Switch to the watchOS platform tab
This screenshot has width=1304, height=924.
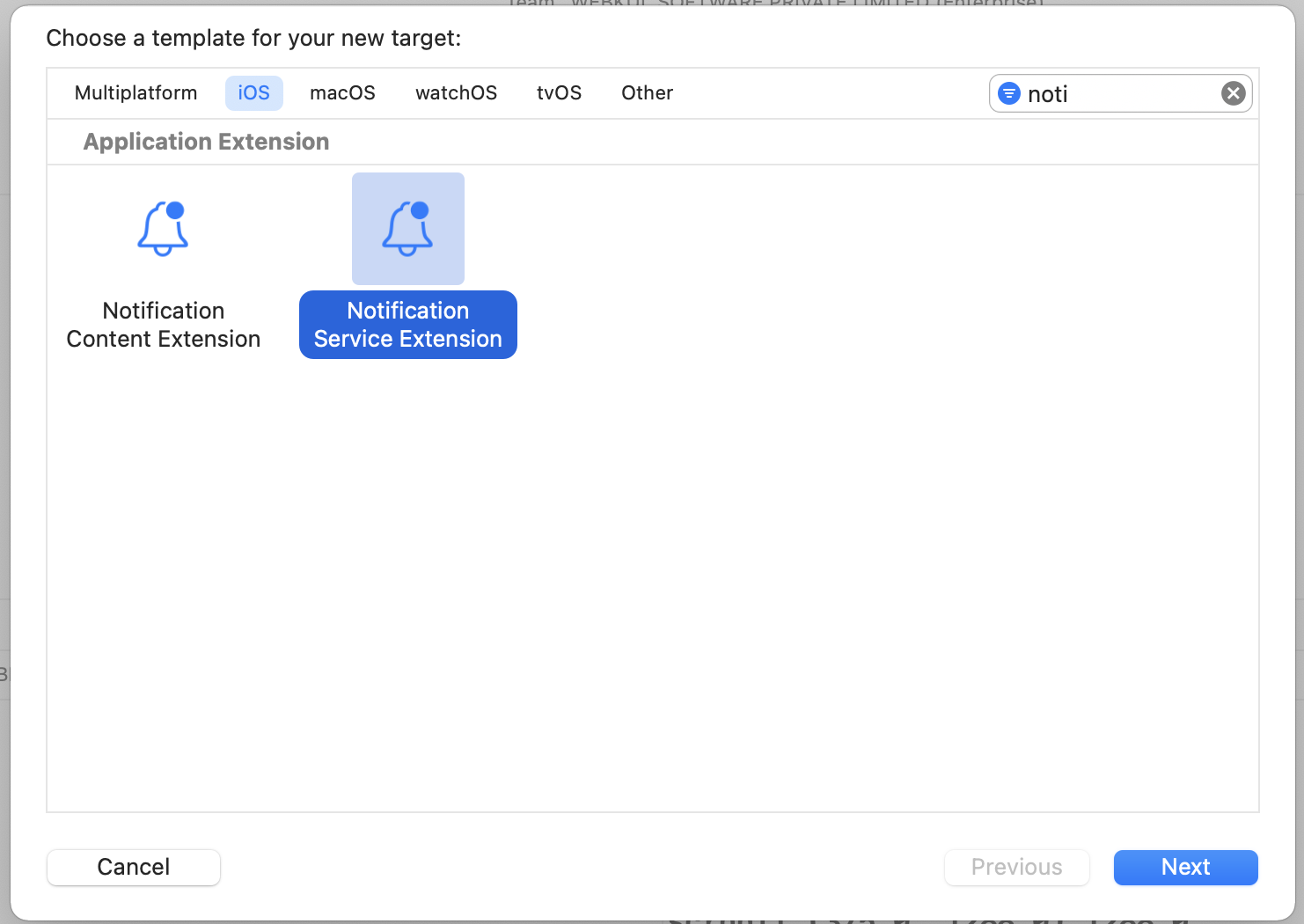coord(456,92)
